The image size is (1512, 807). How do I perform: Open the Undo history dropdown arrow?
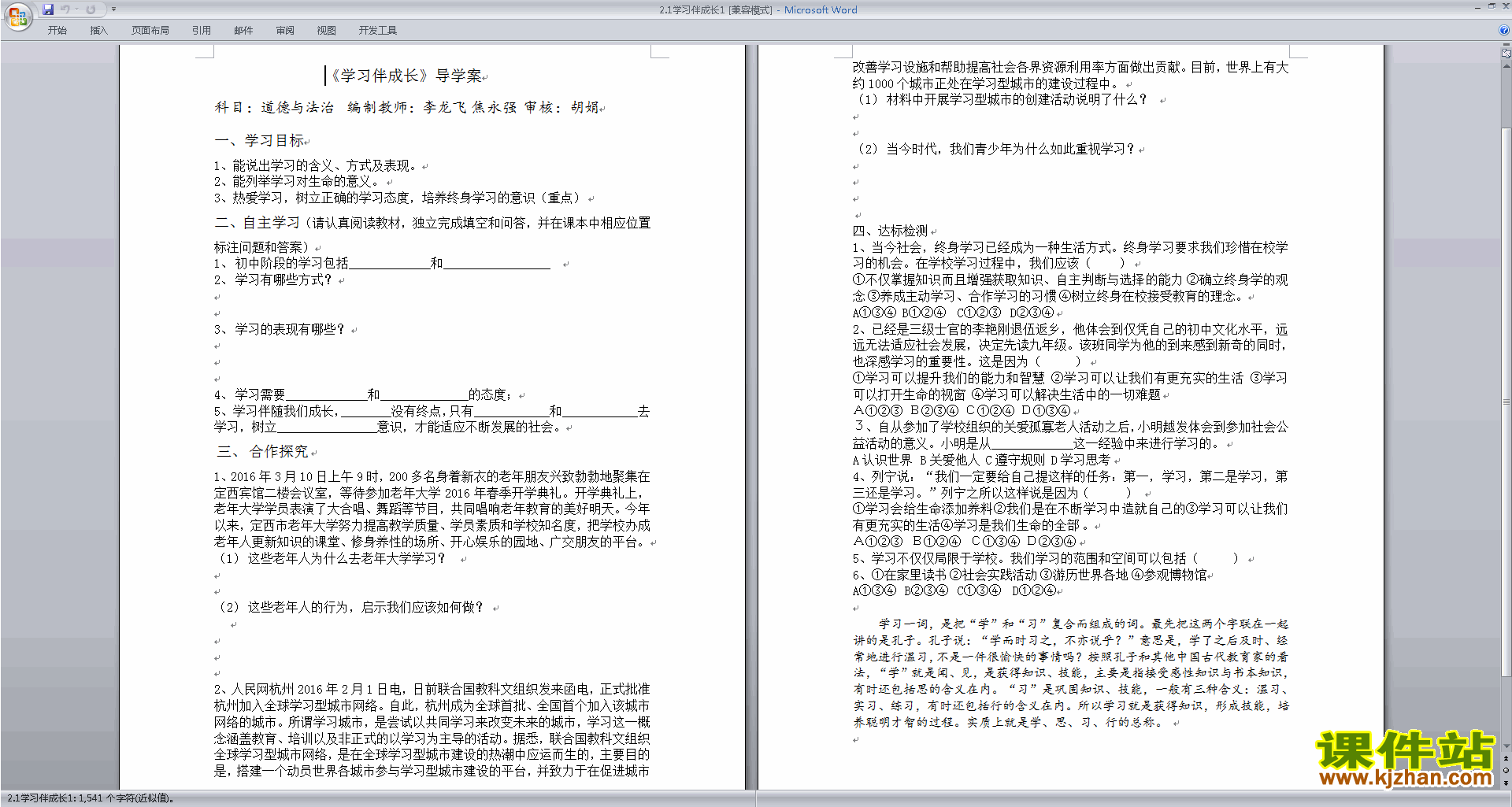[x=76, y=9]
